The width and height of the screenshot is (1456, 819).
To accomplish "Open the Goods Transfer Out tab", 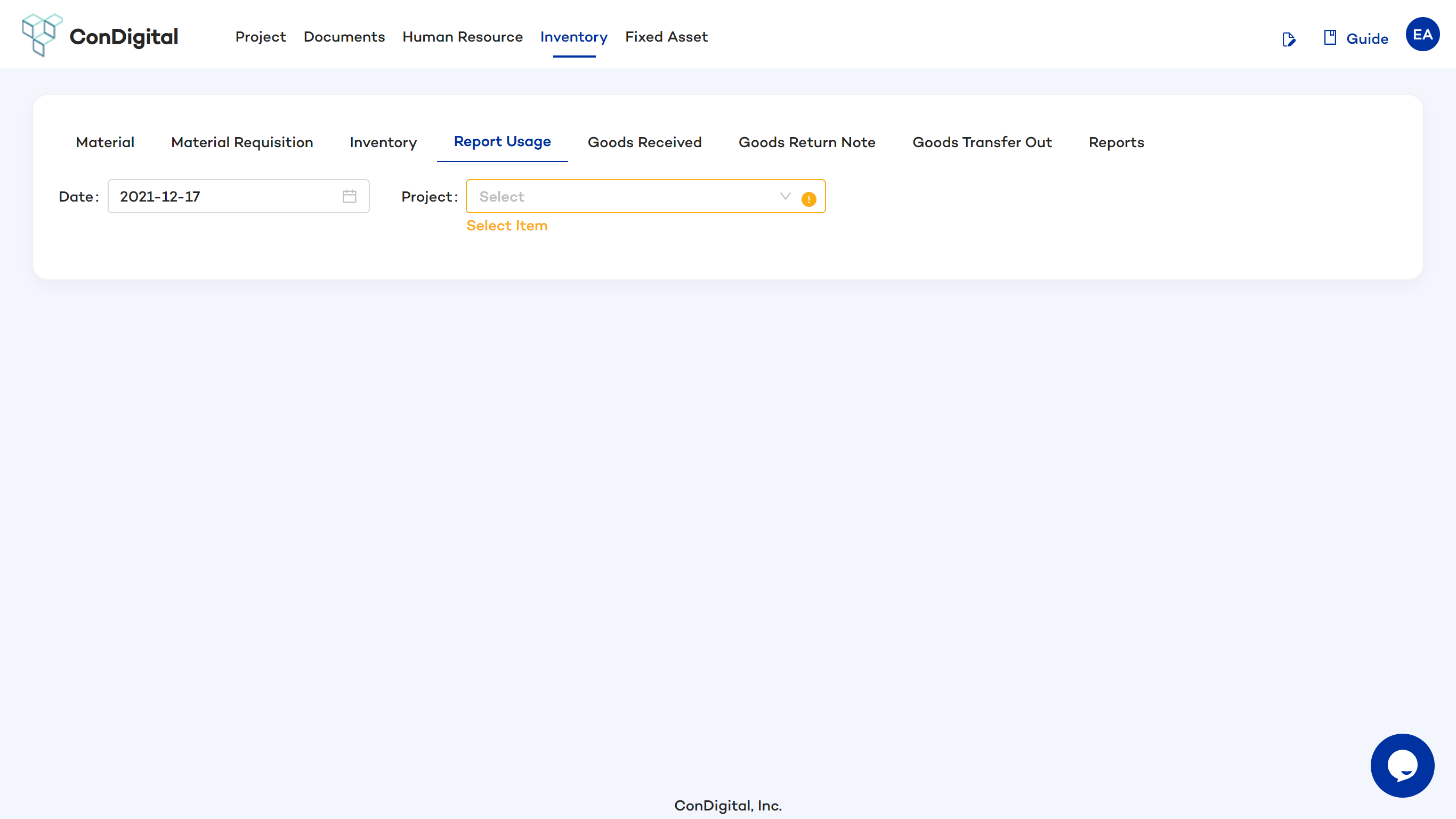I will click(x=982, y=142).
